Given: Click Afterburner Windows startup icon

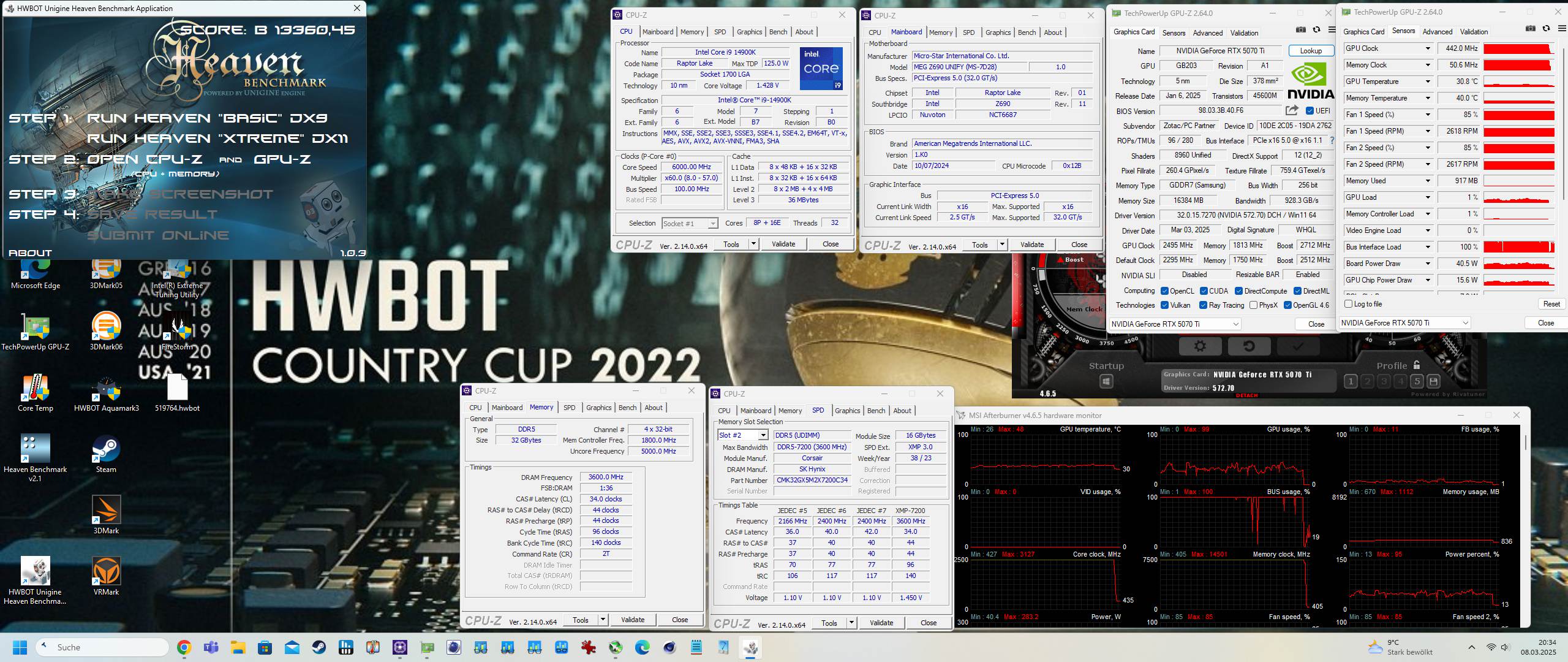Looking at the screenshot, I should (x=1106, y=382).
